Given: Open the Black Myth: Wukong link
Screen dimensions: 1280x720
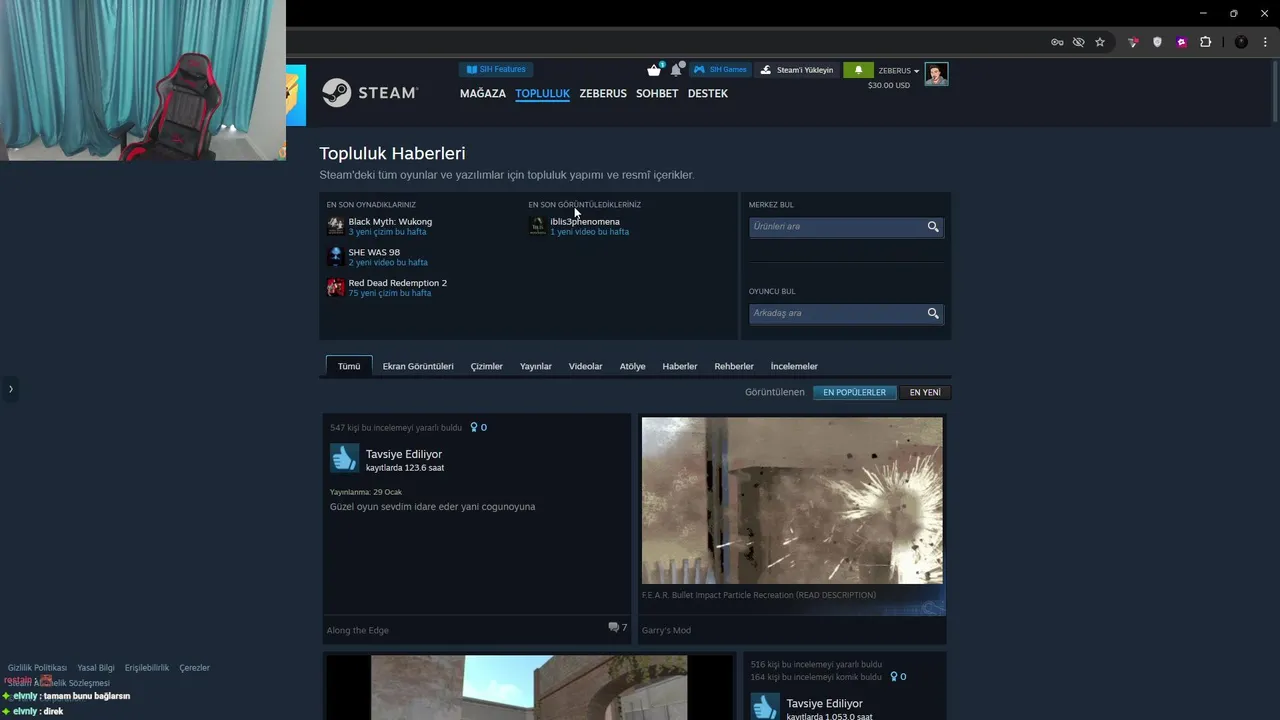Looking at the screenshot, I should [390, 222].
